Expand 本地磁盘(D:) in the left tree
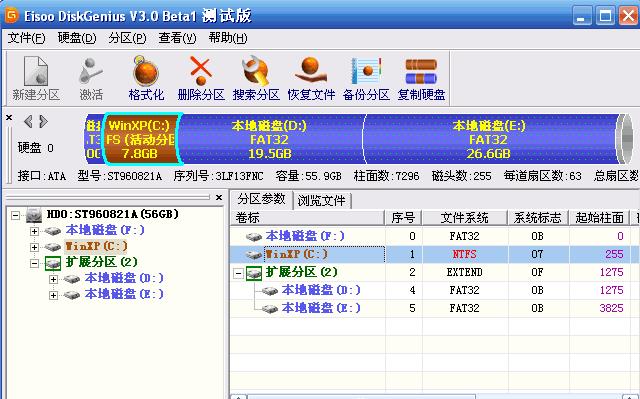 tap(53, 279)
